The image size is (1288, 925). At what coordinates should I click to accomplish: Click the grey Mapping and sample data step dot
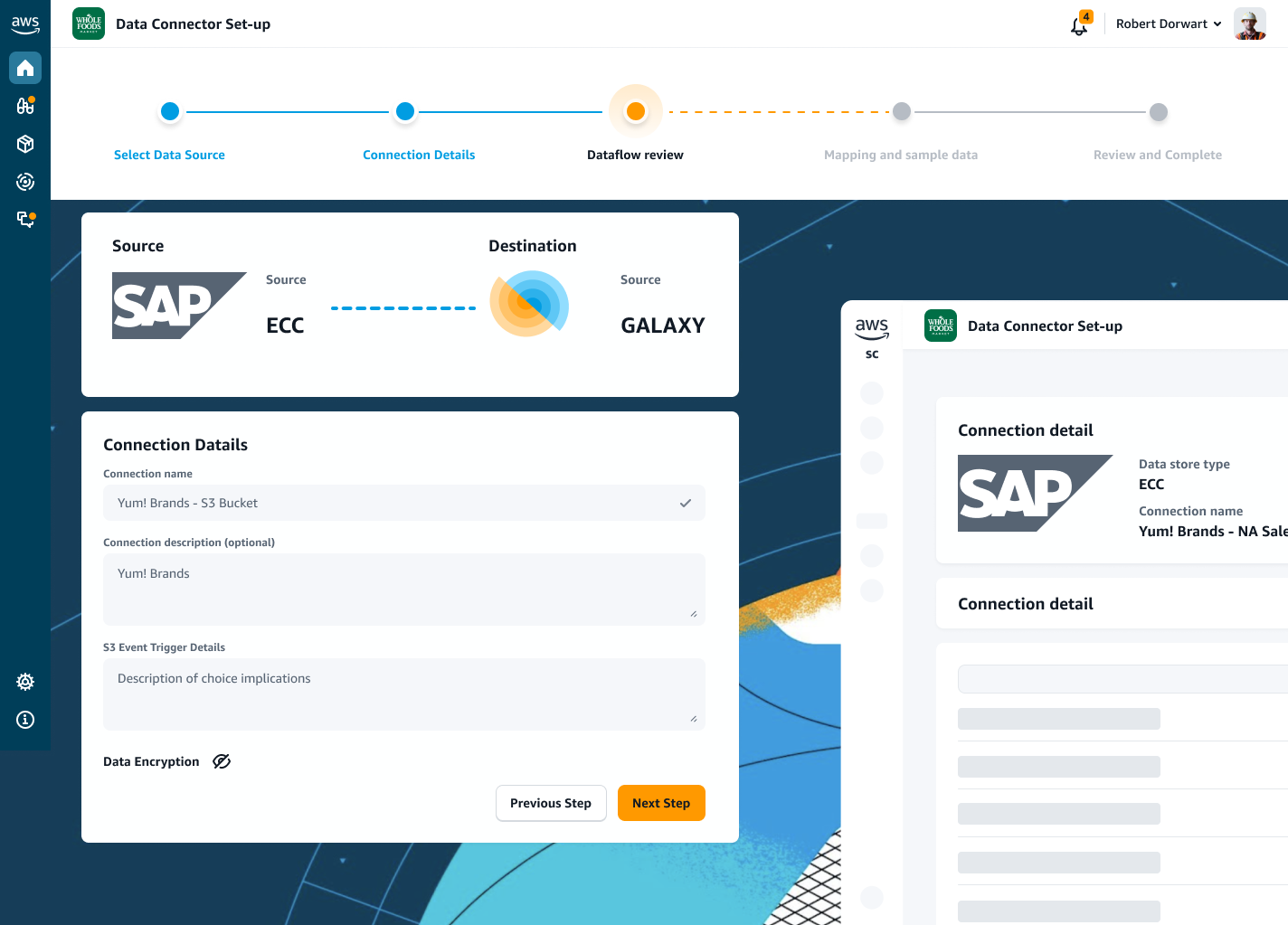[x=902, y=111]
